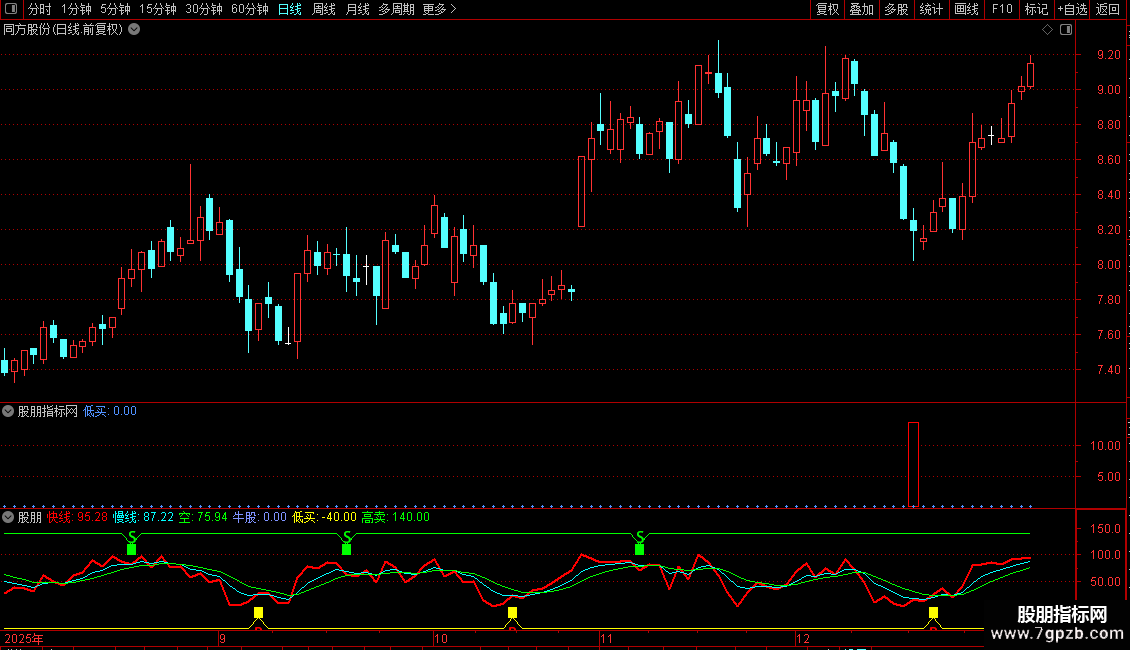
Task: Click the red 低买 signal bar
Action: point(913,464)
